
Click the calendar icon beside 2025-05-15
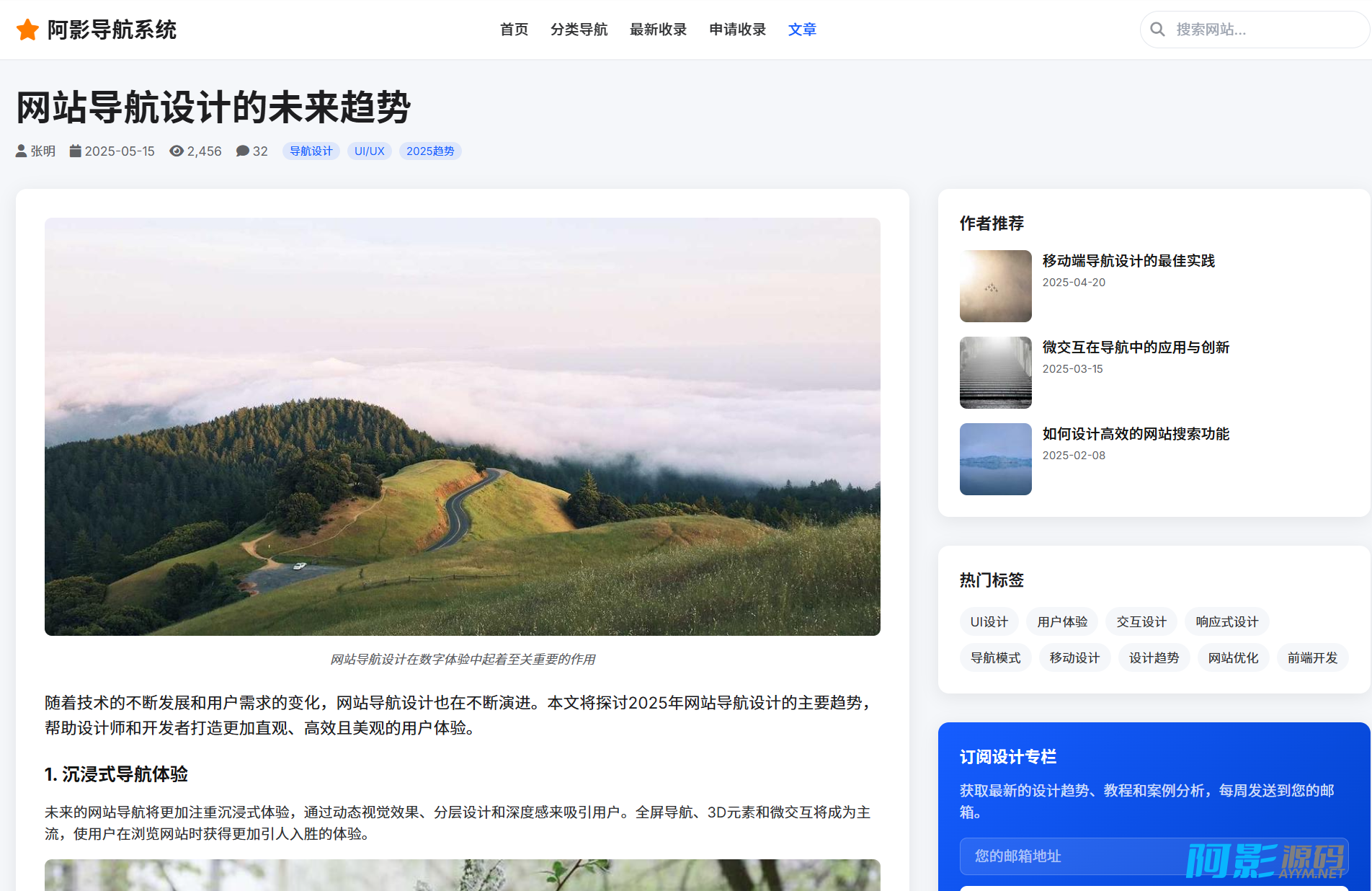pos(75,151)
